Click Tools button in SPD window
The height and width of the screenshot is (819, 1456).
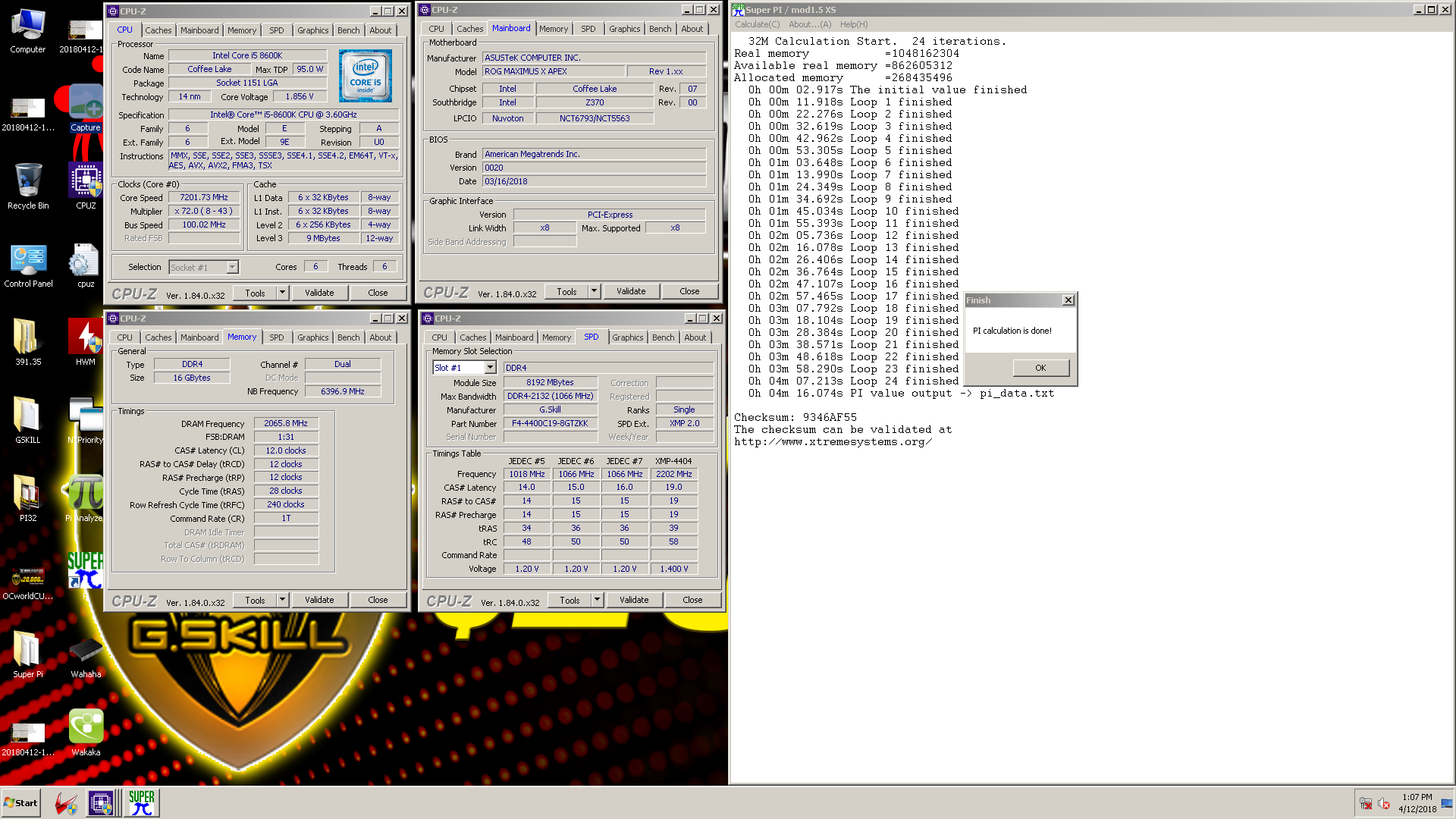(570, 600)
